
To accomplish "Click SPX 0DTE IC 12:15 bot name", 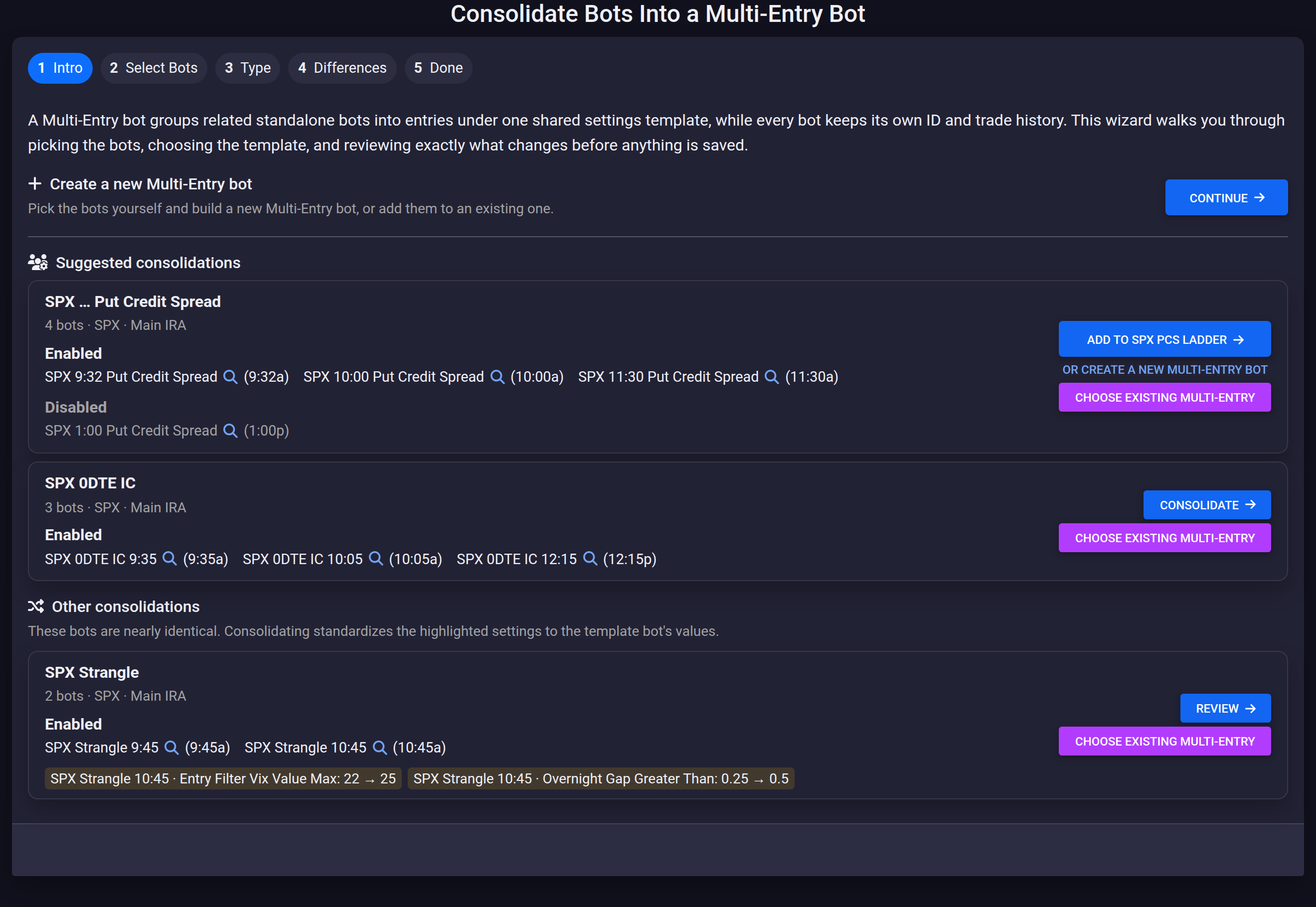I will coord(517,559).
